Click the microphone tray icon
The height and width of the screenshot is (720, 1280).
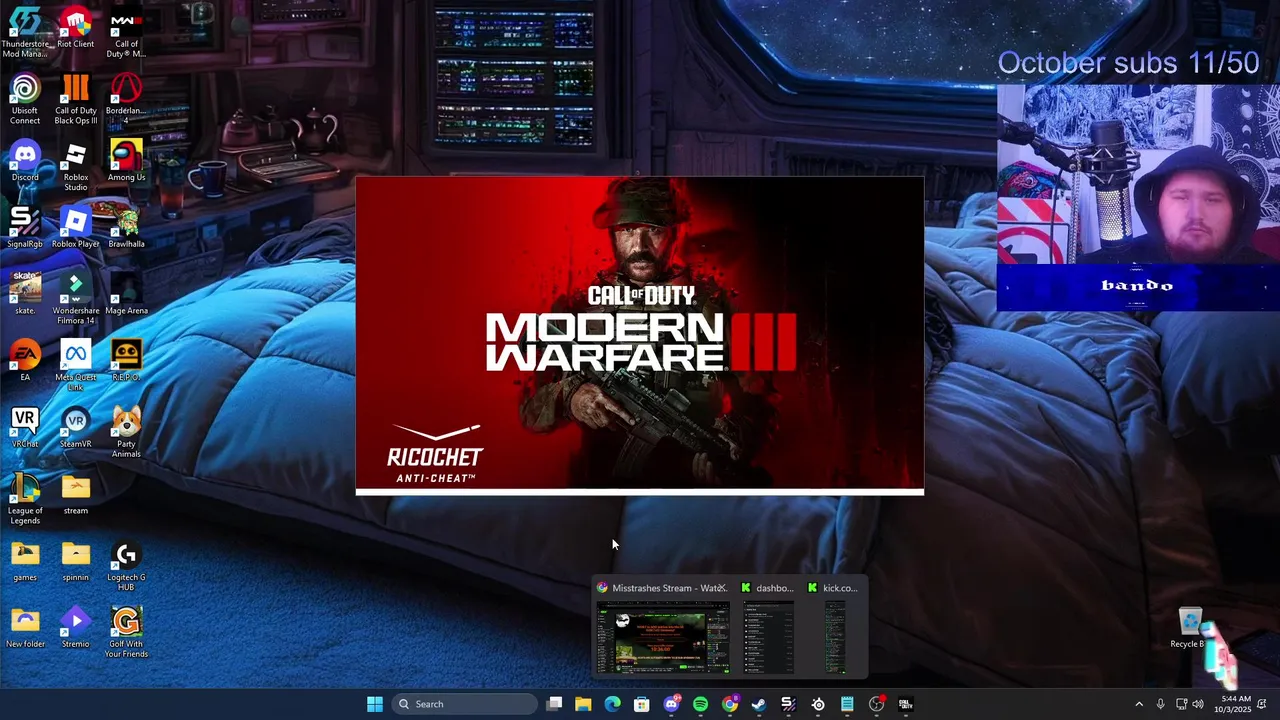1160,704
